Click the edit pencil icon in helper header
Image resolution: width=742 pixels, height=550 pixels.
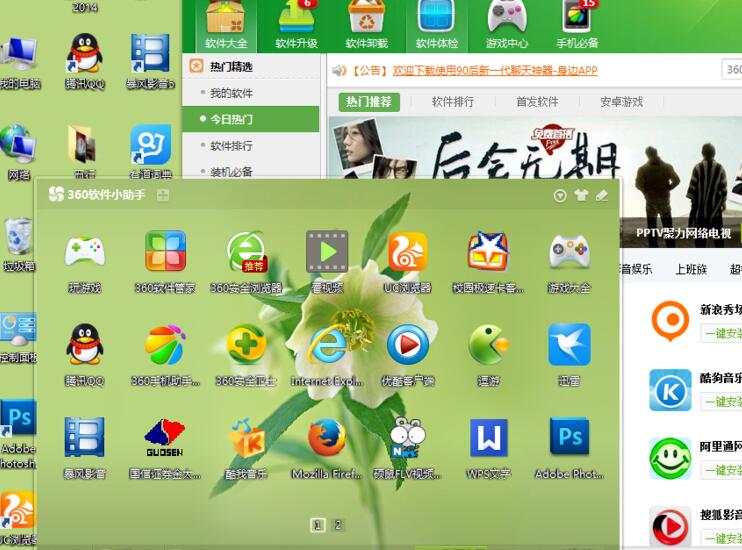pos(602,195)
